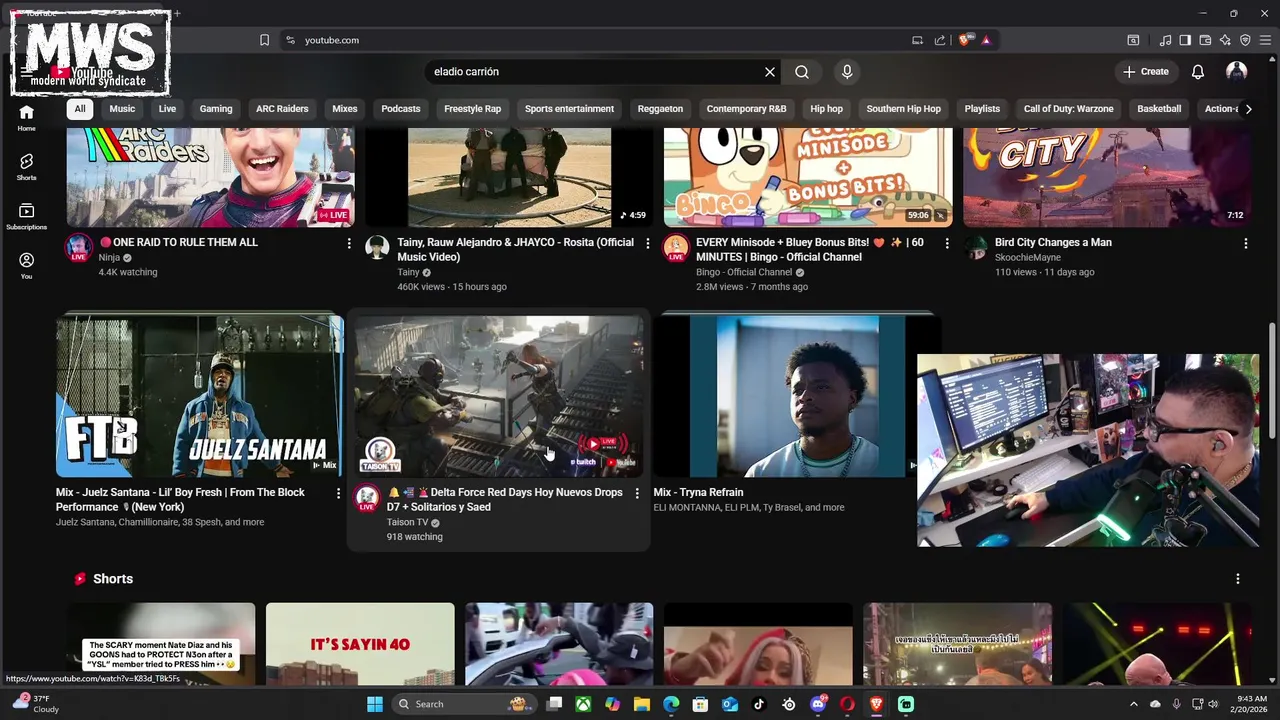Open options for Bird City Changes a Man

(1245, 243)
